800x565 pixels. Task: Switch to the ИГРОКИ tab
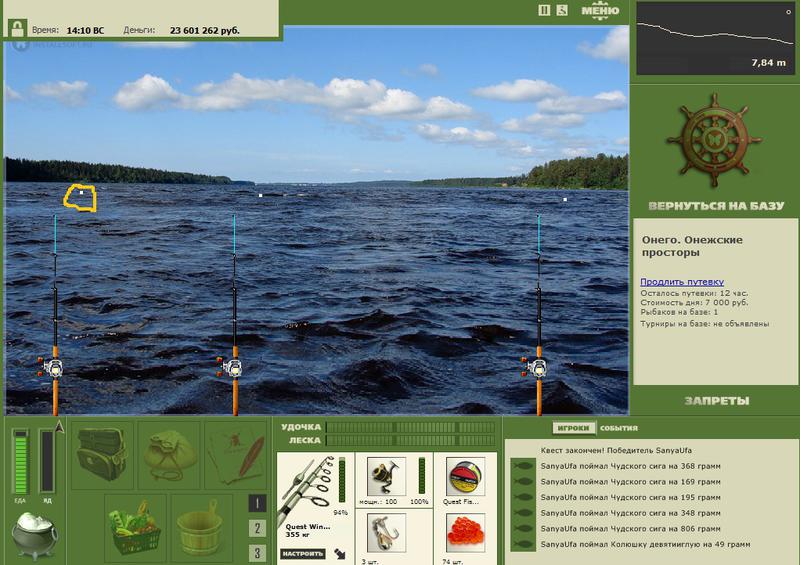tap(573, 428)
